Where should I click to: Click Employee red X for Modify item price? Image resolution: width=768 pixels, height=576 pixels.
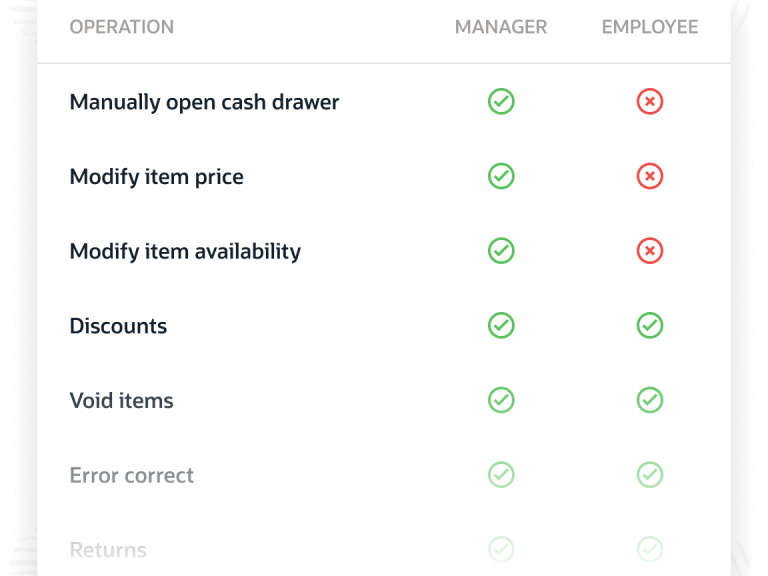click(x=650, y=177)
